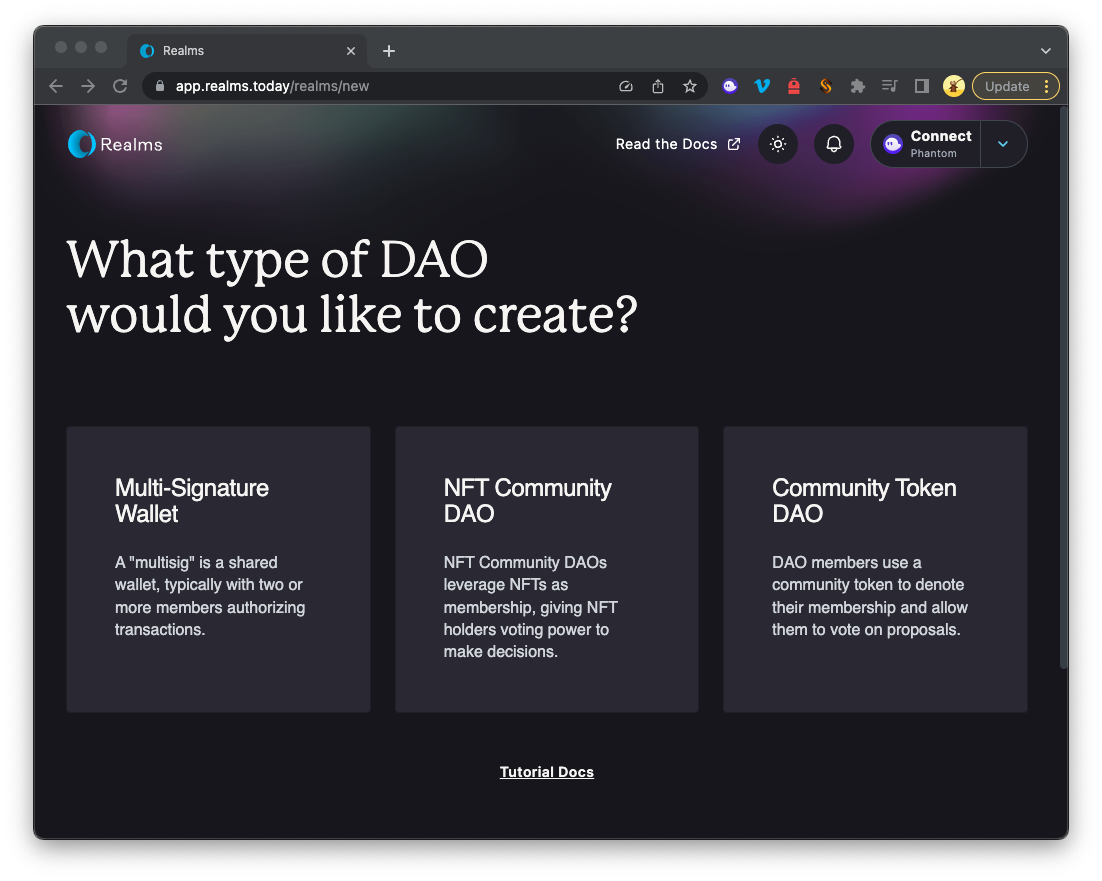This screenshot has width=1102, height=881.
Task: Reload the page
Action: point(120,86)
